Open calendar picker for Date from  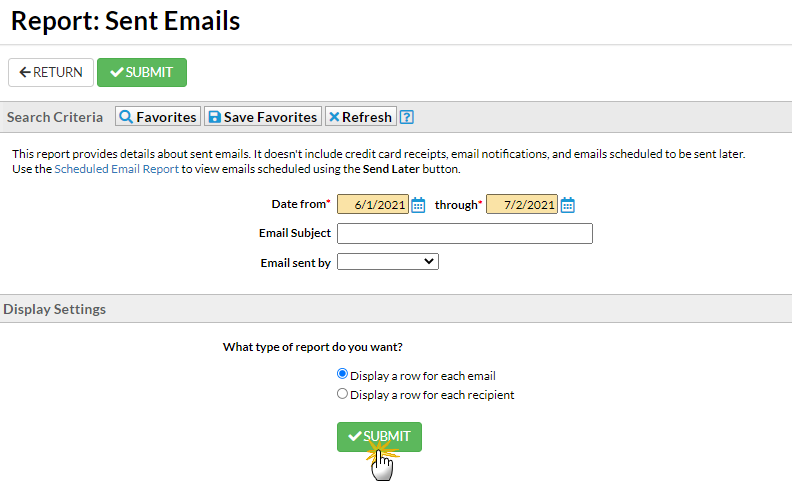(x=418, y=205)
